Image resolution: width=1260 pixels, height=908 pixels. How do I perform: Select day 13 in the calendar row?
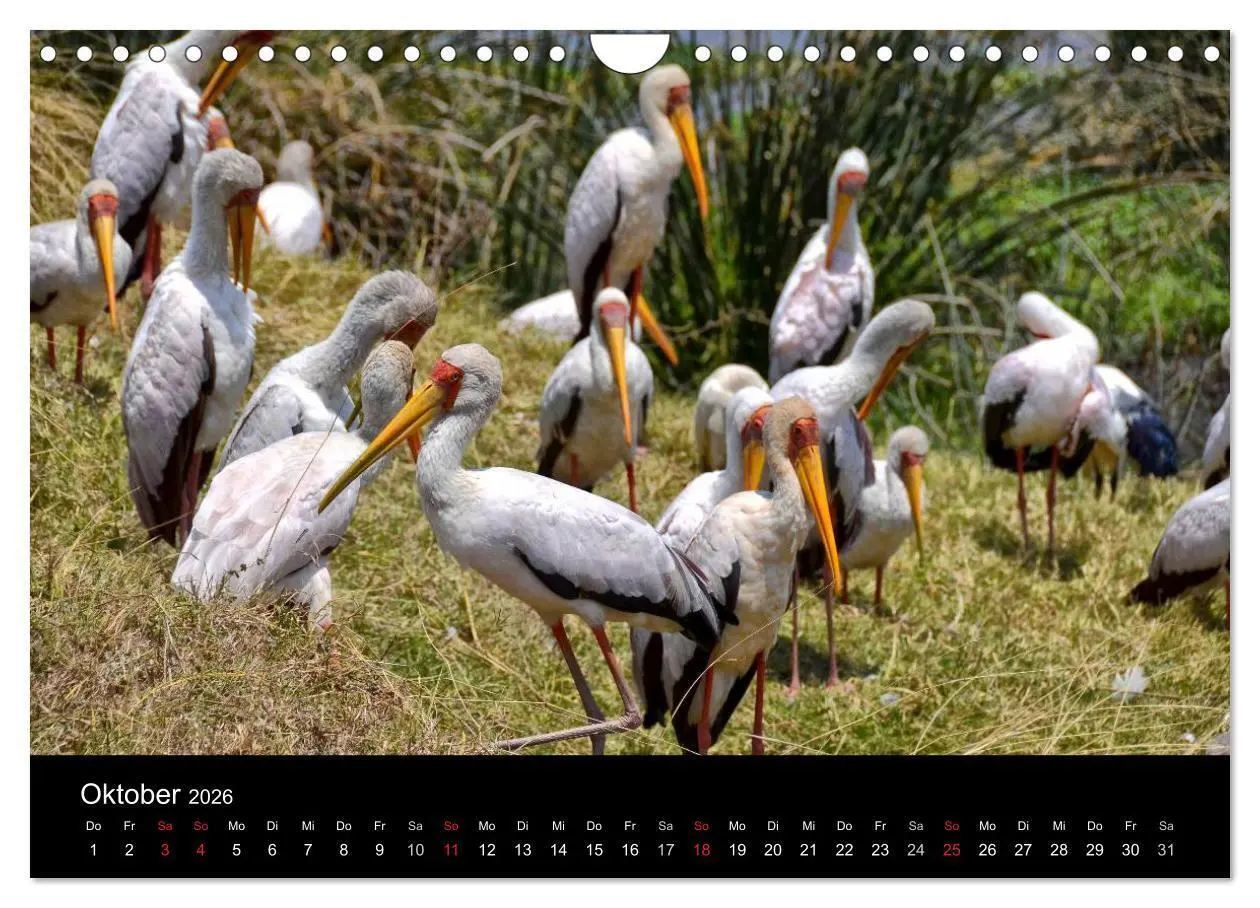[x=523, y=850]
